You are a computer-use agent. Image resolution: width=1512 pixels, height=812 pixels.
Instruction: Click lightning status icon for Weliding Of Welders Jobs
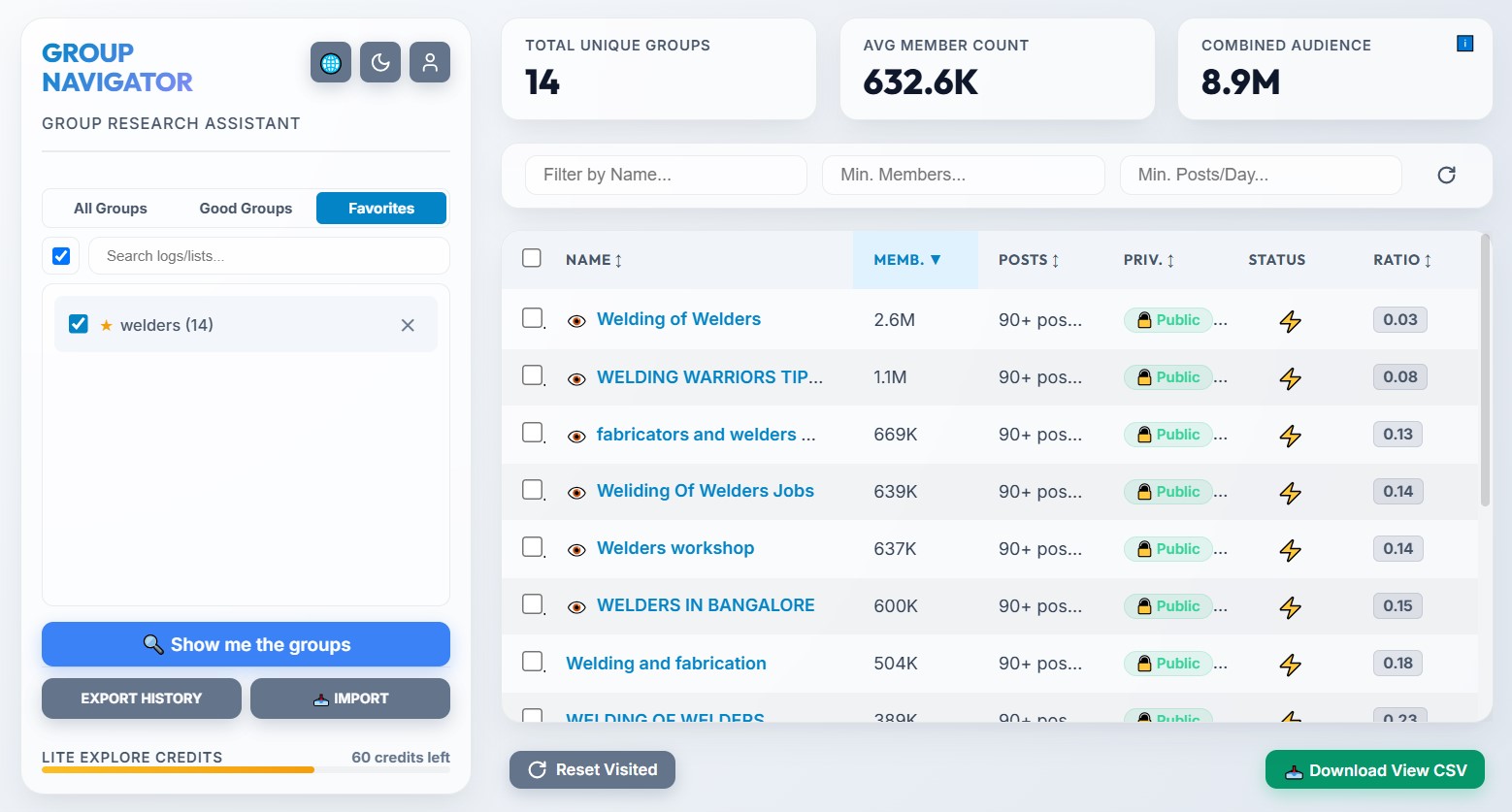(1290, 493)
